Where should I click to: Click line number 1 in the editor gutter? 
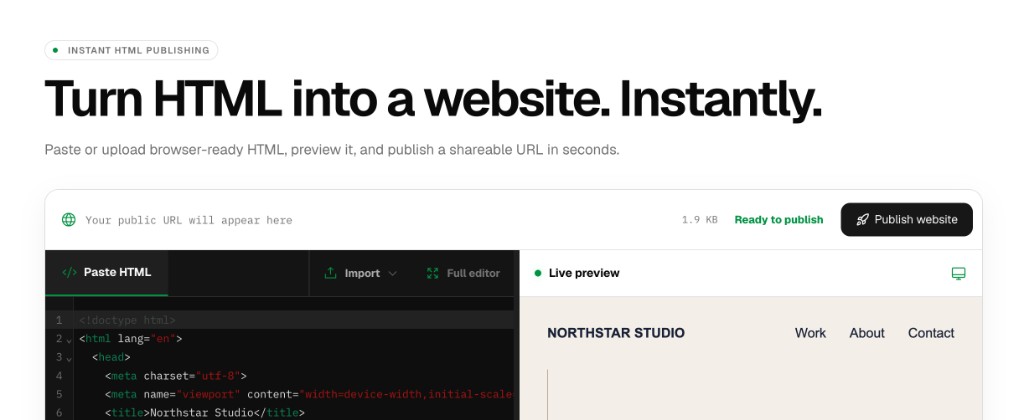tap(59, 320)
